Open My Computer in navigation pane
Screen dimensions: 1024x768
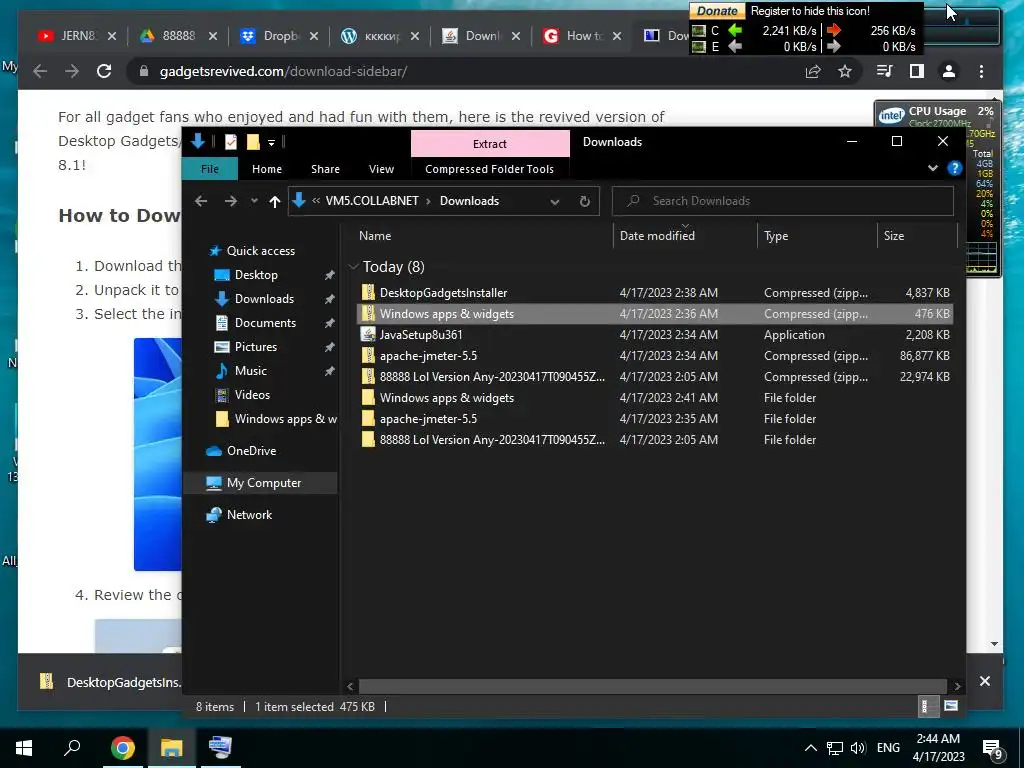tap(264, 483)
